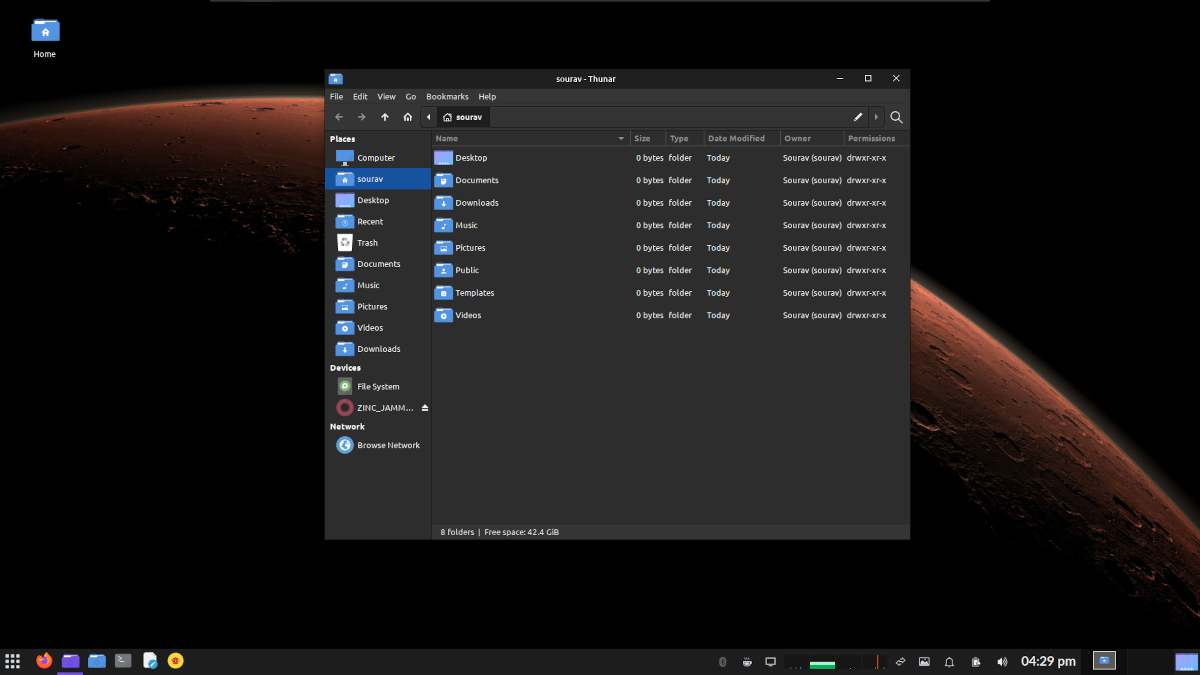Screen dimensions: 1200x675
Task: Click the right chevron beside the path bar
Action: (877, 117)
